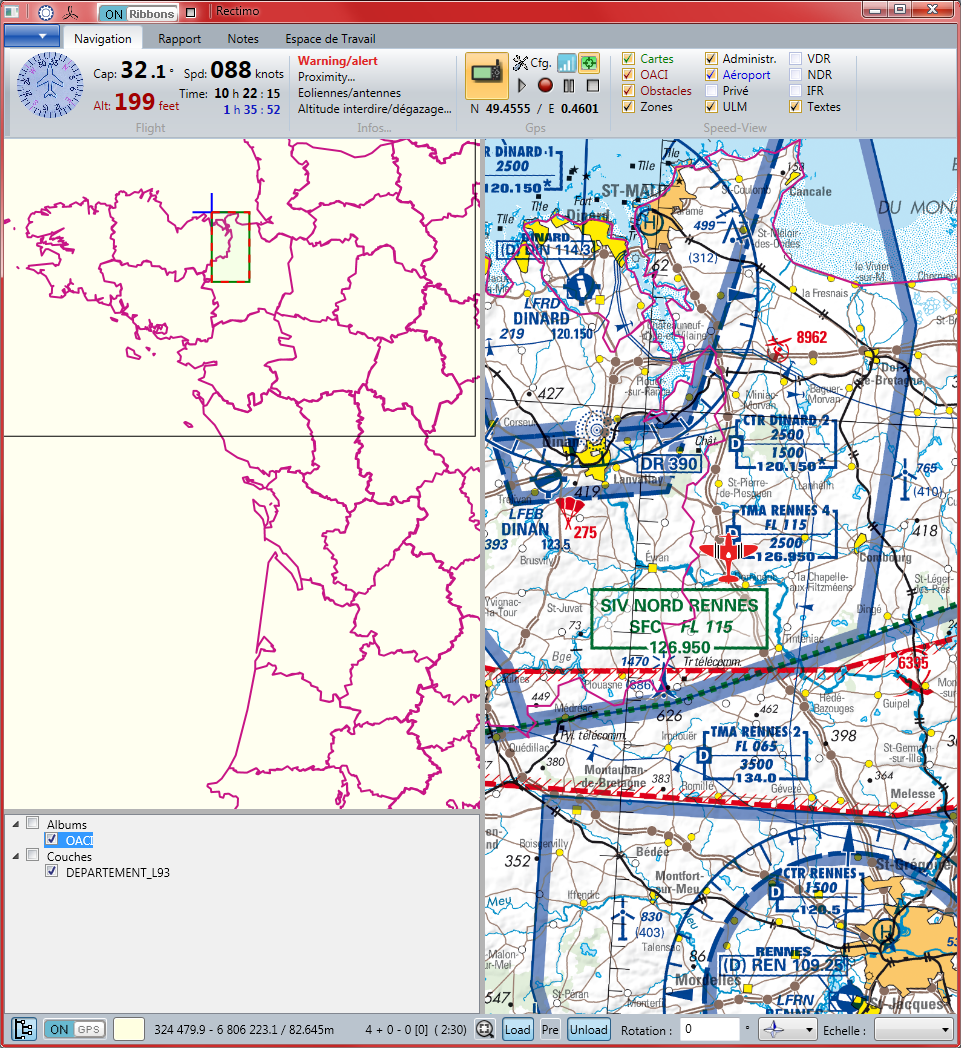
Task: Open the Echelle scale dropdown
Action: coord(913,1029)
